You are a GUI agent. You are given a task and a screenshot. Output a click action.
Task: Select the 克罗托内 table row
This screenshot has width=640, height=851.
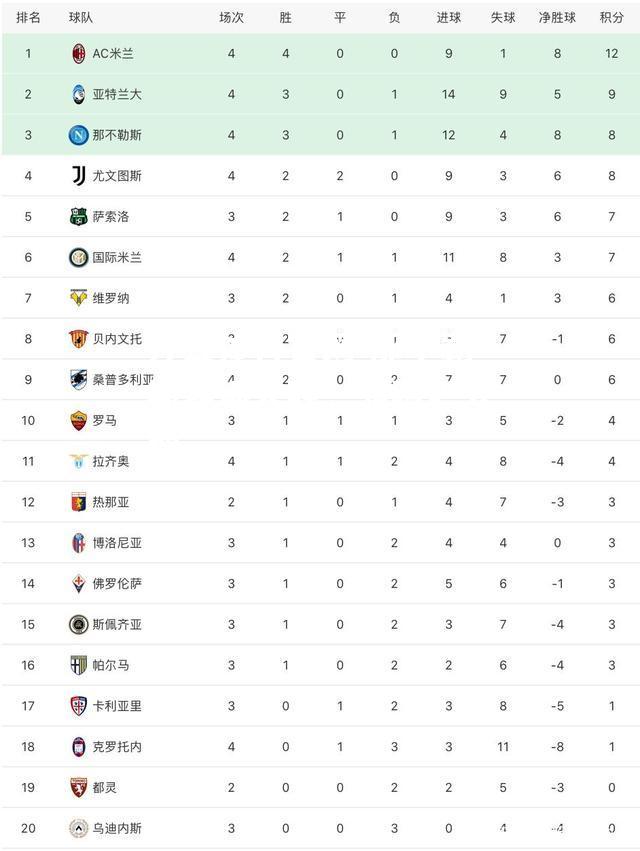tap(320, 747)
